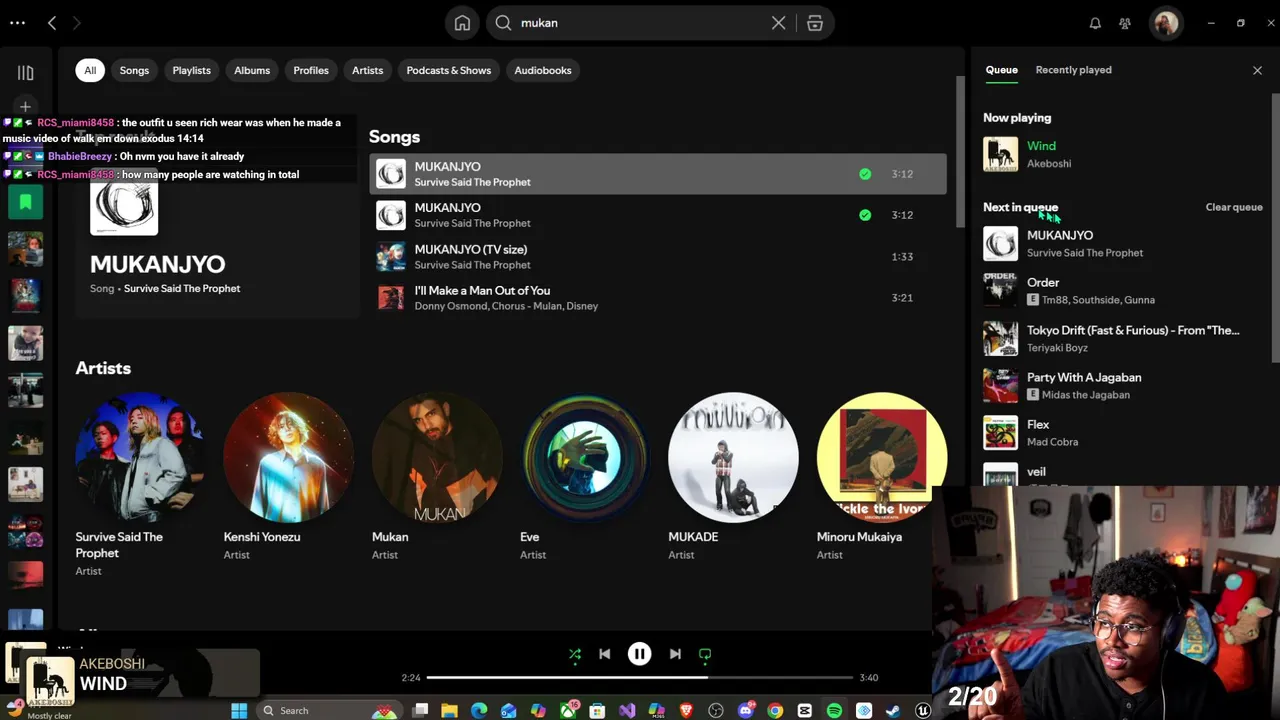Open Akeboshi artist link in Now playing
The width and height of the screenshot is (1280, 720).
point(1049,164)
